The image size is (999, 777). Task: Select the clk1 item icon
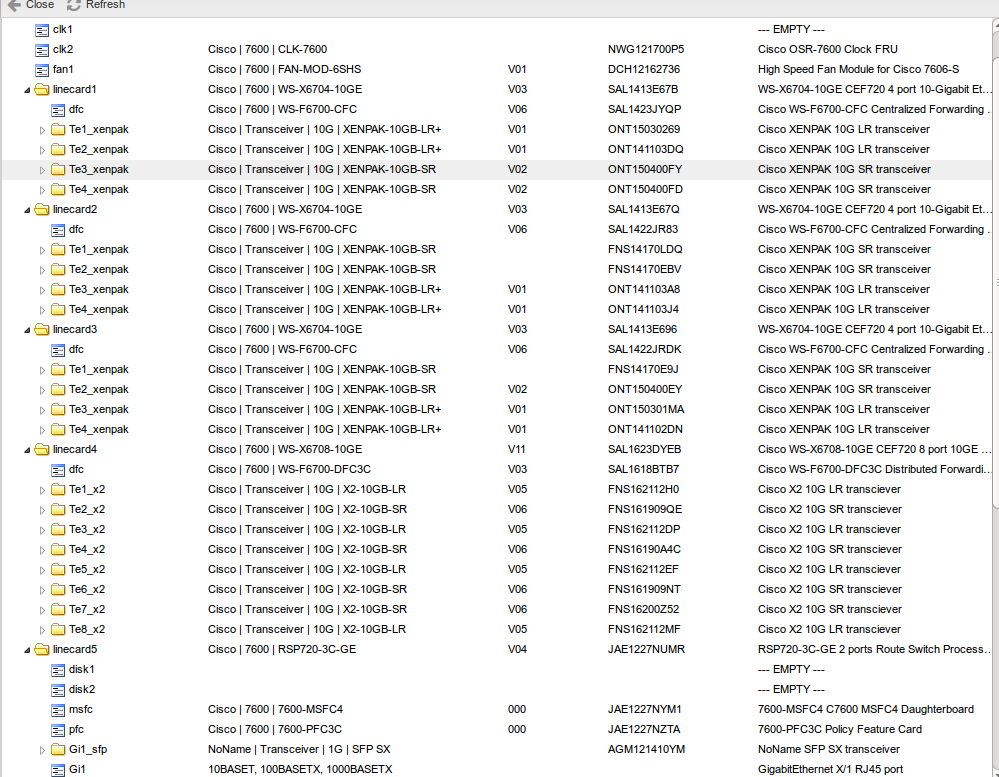pos(42,30)
